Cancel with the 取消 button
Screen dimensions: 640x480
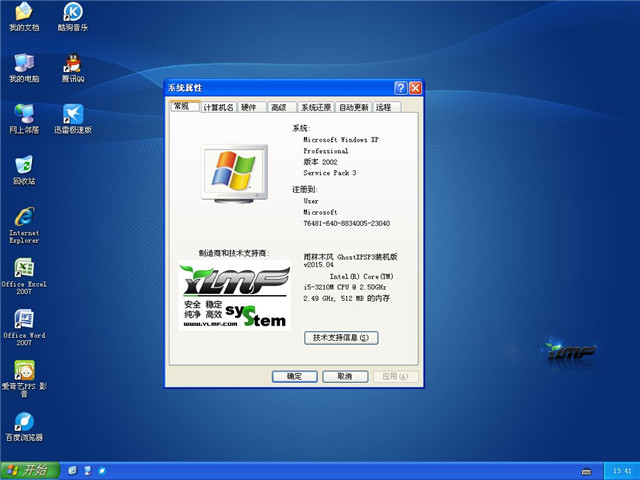(345, 376)
